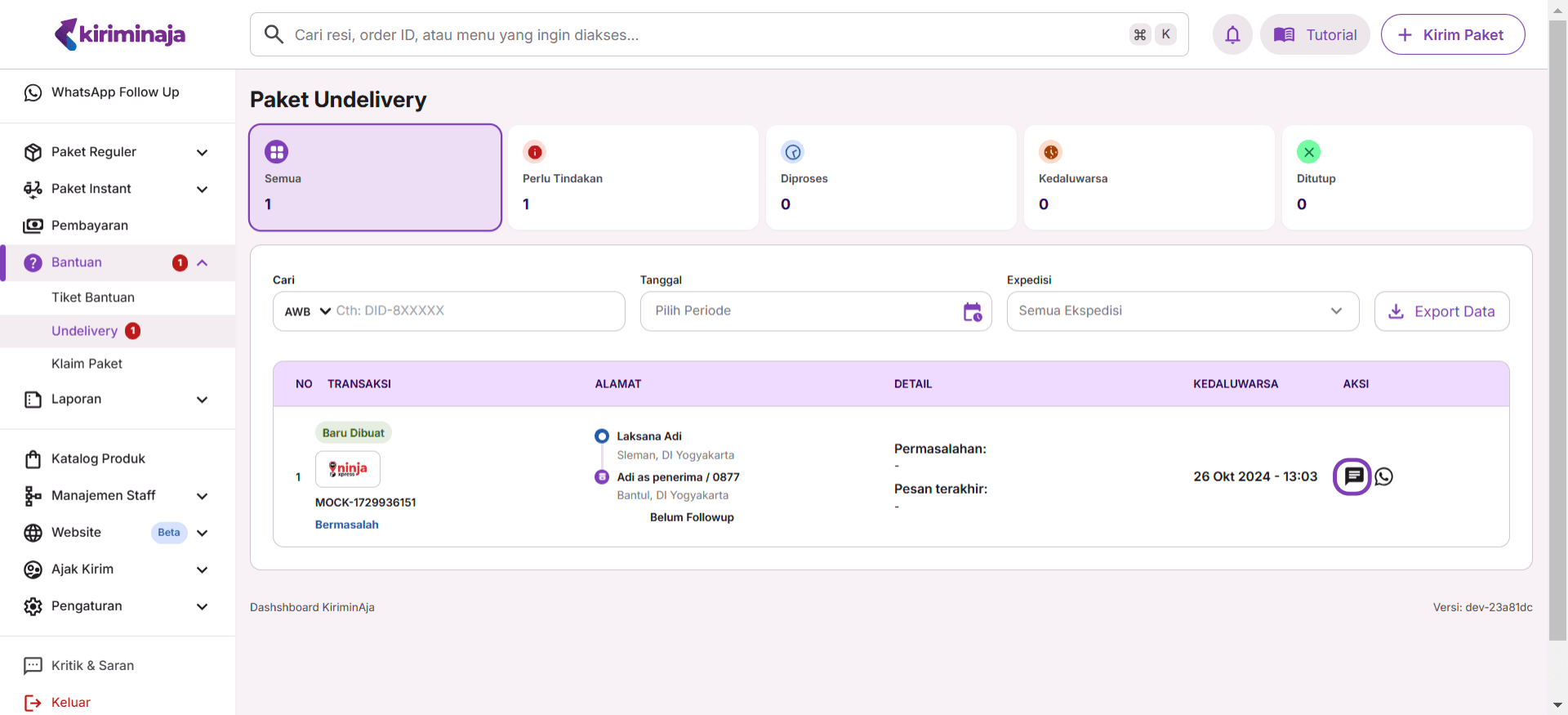The width and height of the screenshot is (1568, 715).
Task: Click the Export Data button
Action: coord(1441,311)
